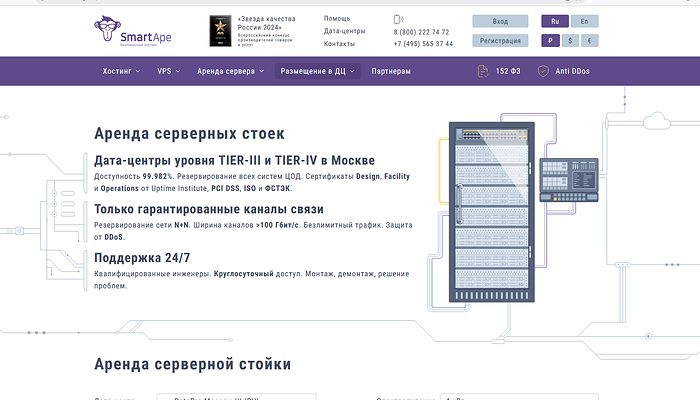Viewport: 700px width, 400px height.
Task: Go to the Anti DDos page
Action: 572,71
